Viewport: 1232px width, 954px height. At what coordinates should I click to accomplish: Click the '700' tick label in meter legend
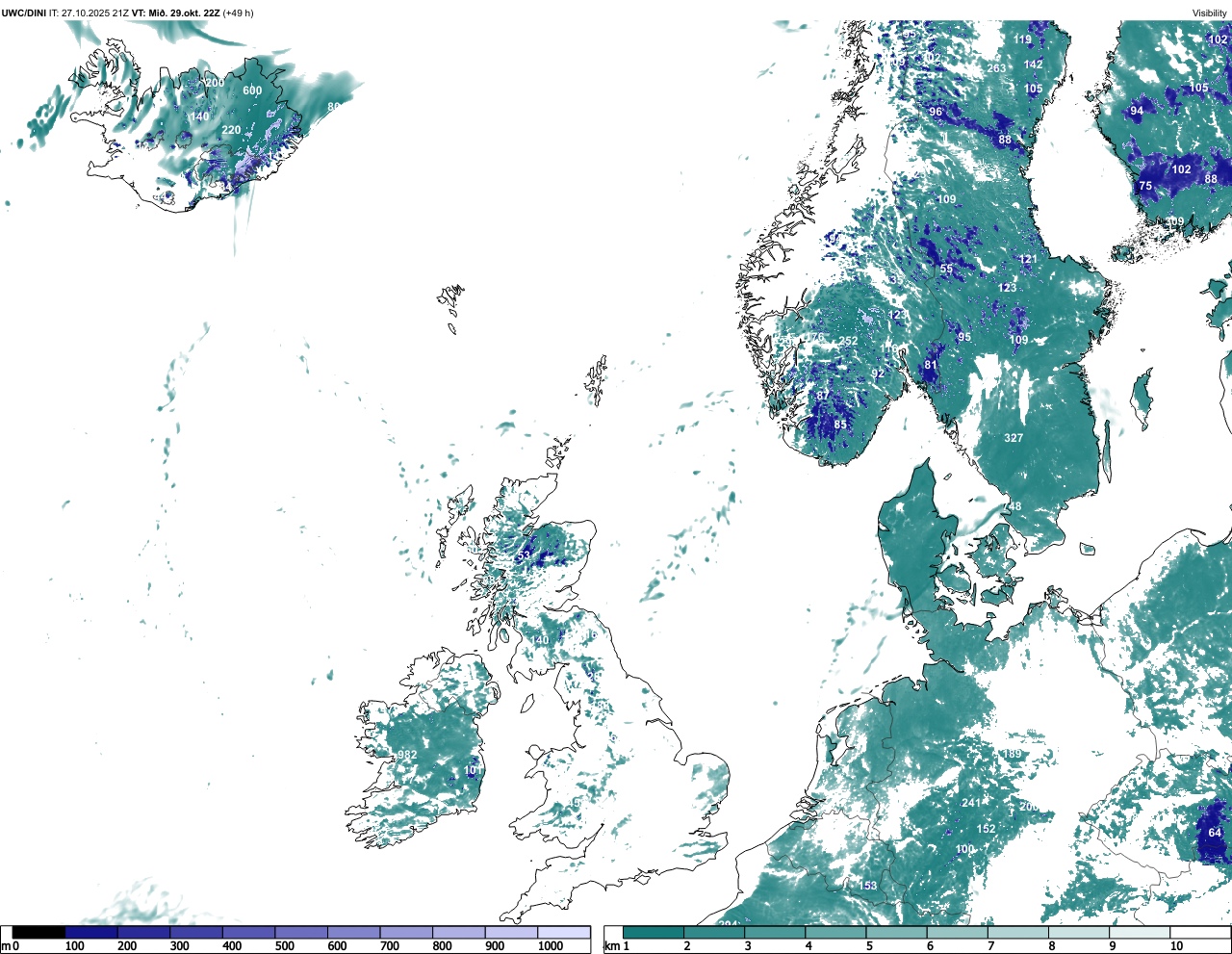click(x=389, y=946)
